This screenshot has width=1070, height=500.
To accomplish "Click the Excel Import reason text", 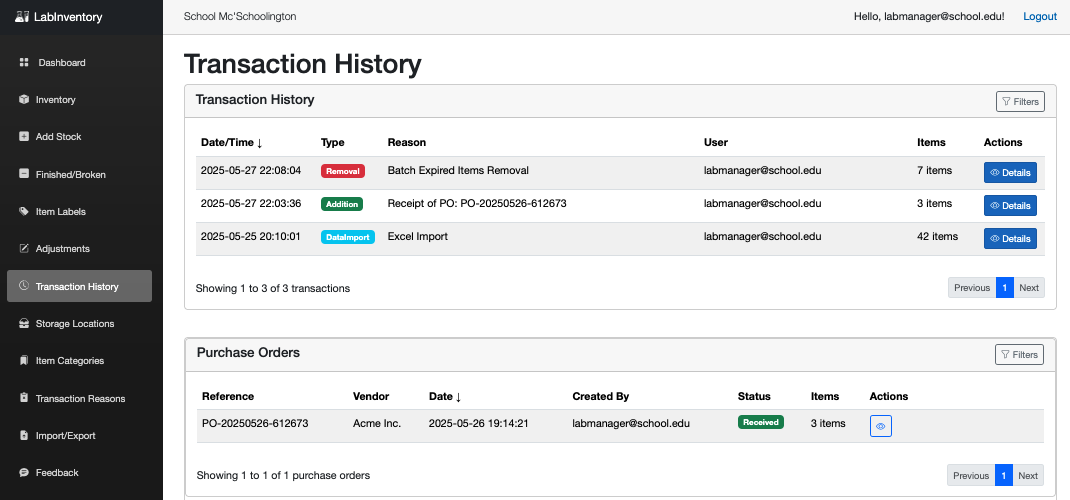I will (418, 237).
